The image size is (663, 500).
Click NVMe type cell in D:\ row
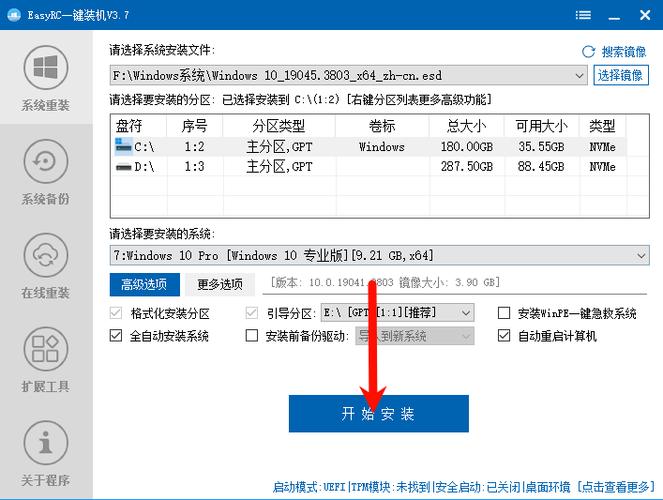pos(602,167)
